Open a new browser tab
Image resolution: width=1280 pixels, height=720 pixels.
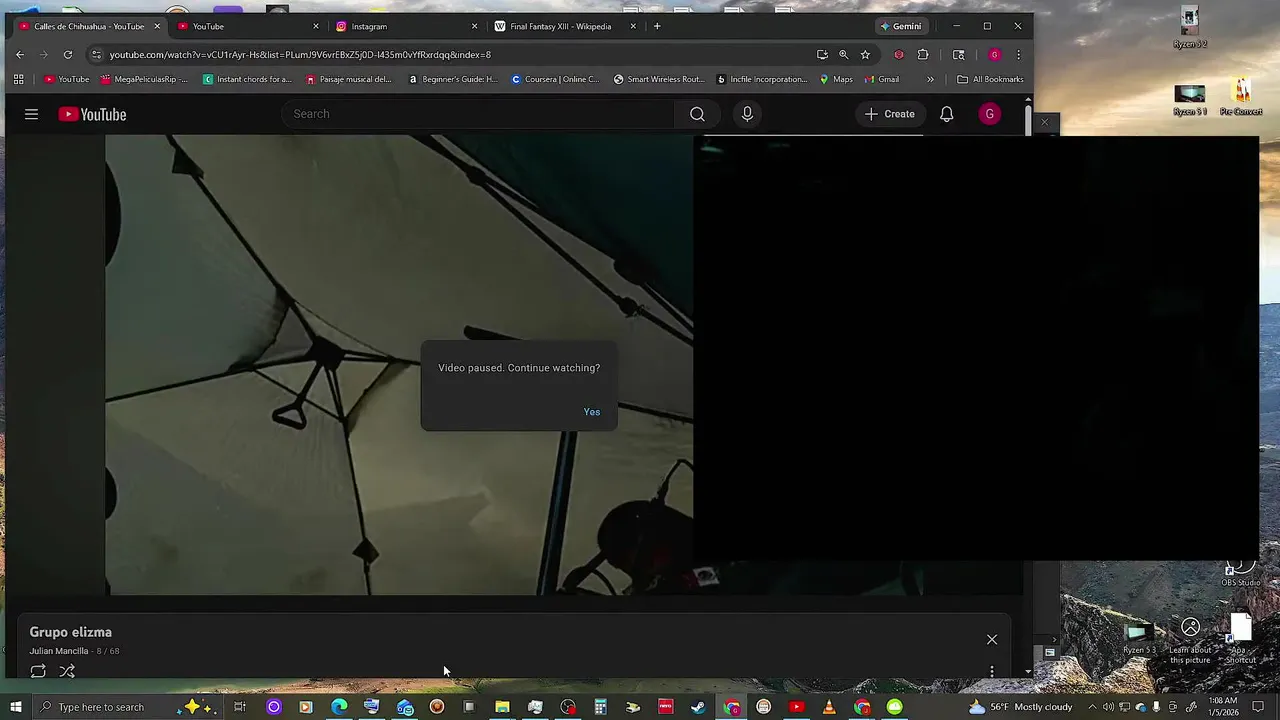[x=657, y=26]
